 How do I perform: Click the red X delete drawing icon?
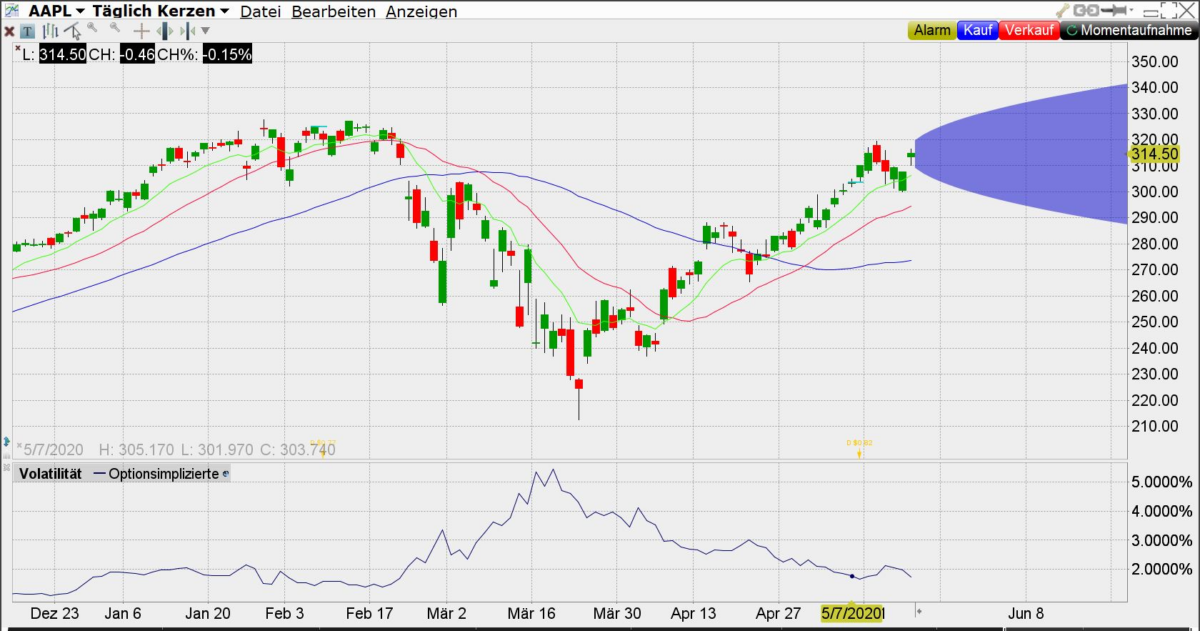(9, 31)
